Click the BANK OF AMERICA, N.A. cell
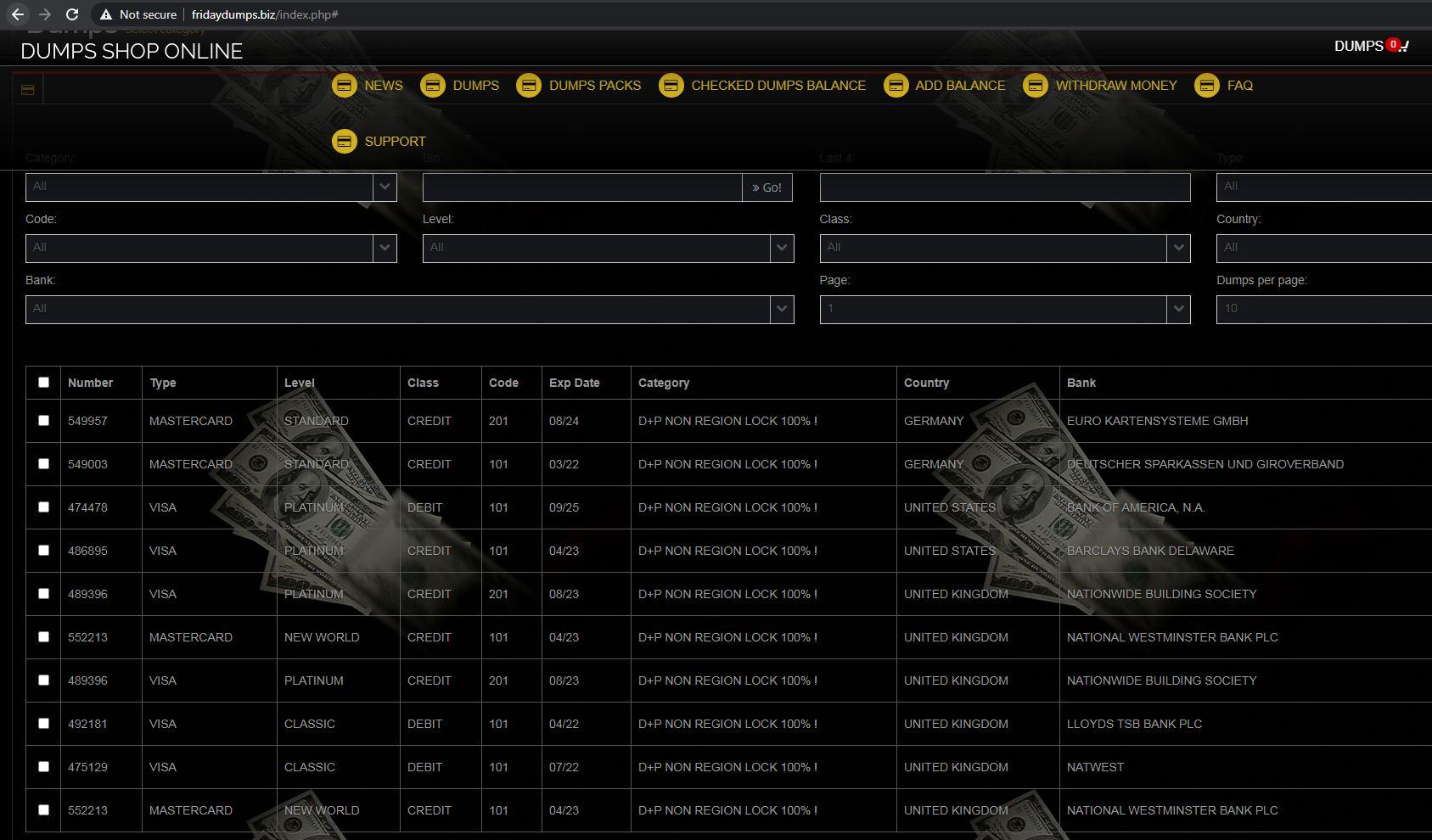1432x840 pixels. point(1136,507)
